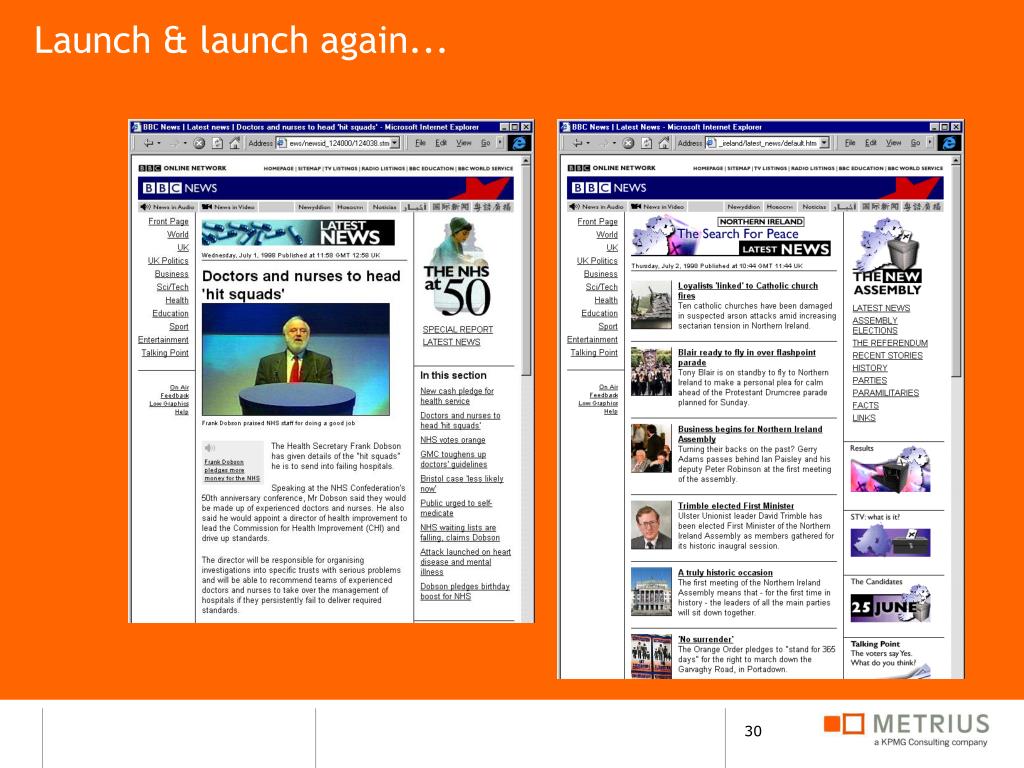Click Noticias language tab in right window

[814, 206]
